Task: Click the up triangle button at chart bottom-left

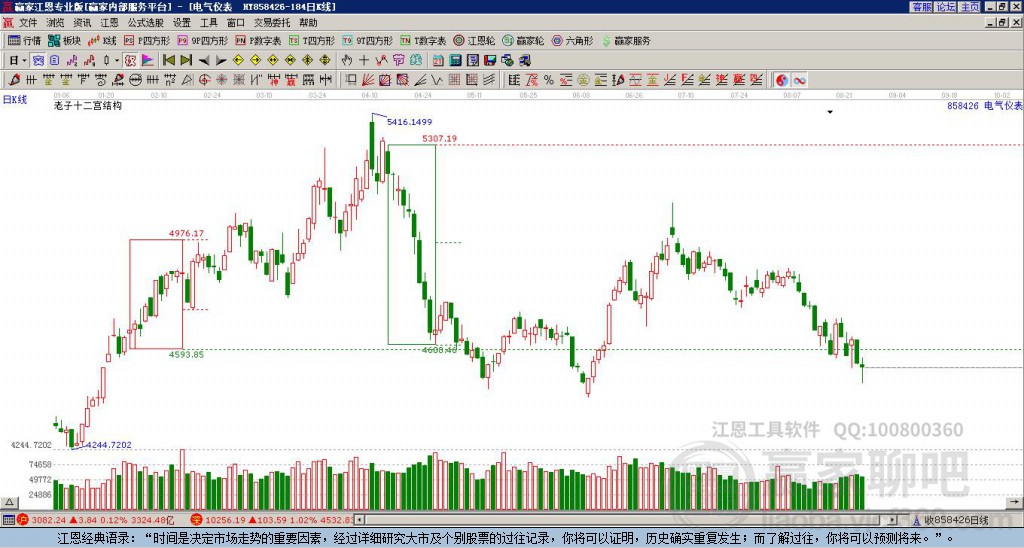Action: point(8,503)
